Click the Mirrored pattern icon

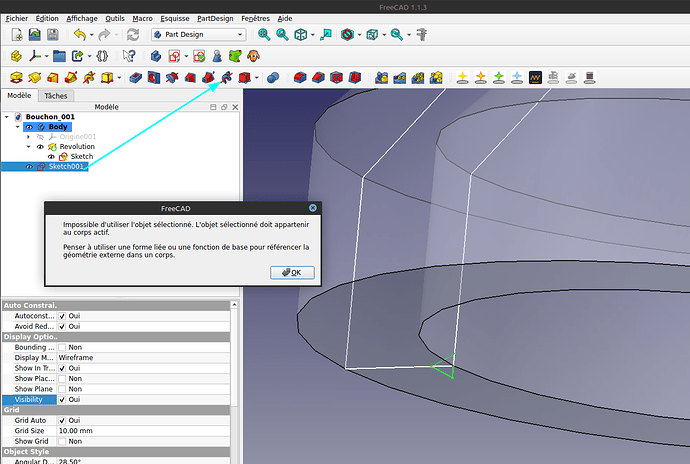382,78
